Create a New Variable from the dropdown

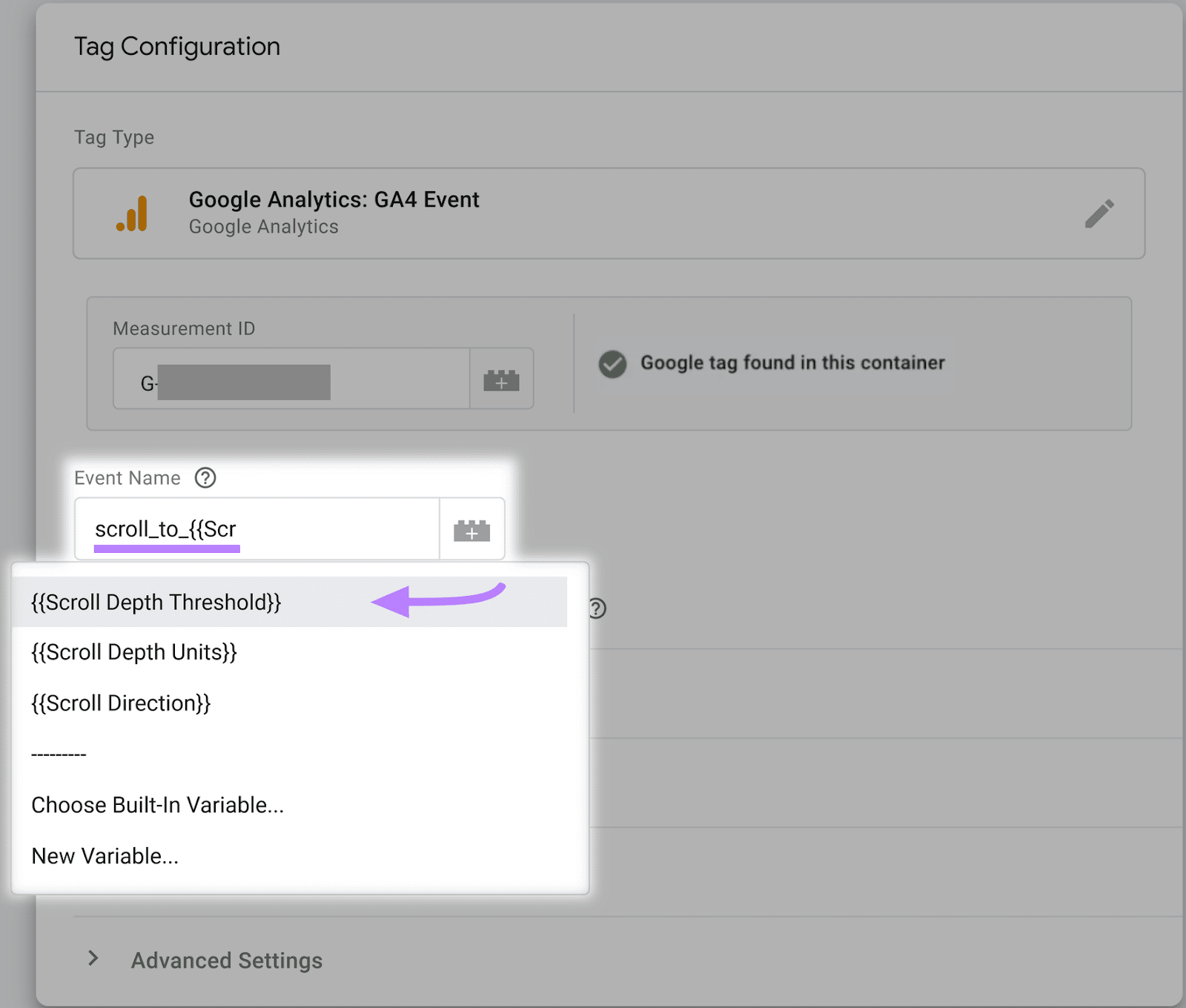pos(105,855)
